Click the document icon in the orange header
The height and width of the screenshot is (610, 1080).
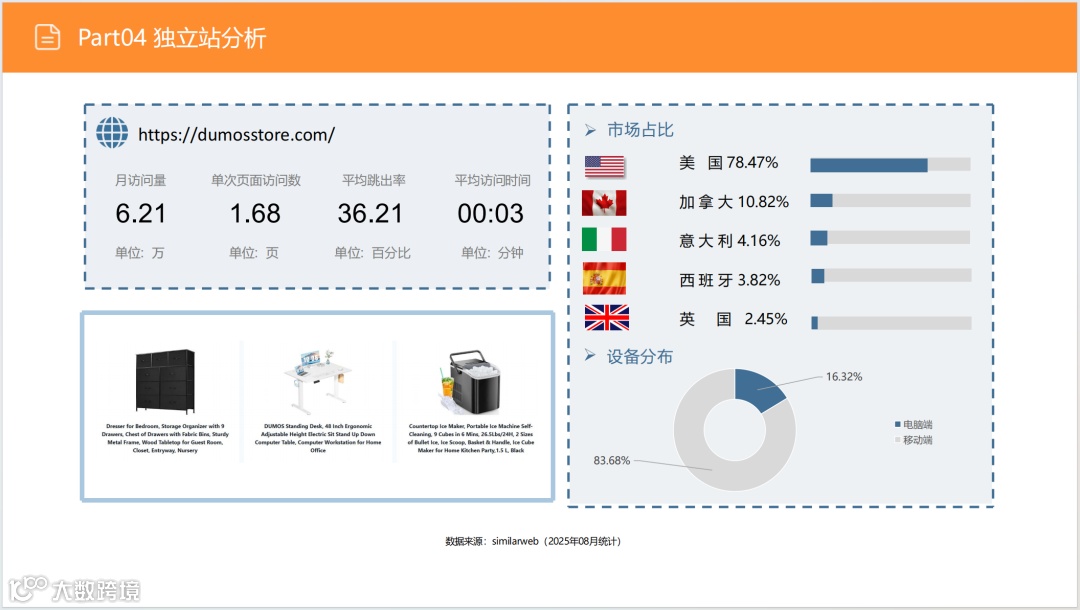[x=48, y=37]
